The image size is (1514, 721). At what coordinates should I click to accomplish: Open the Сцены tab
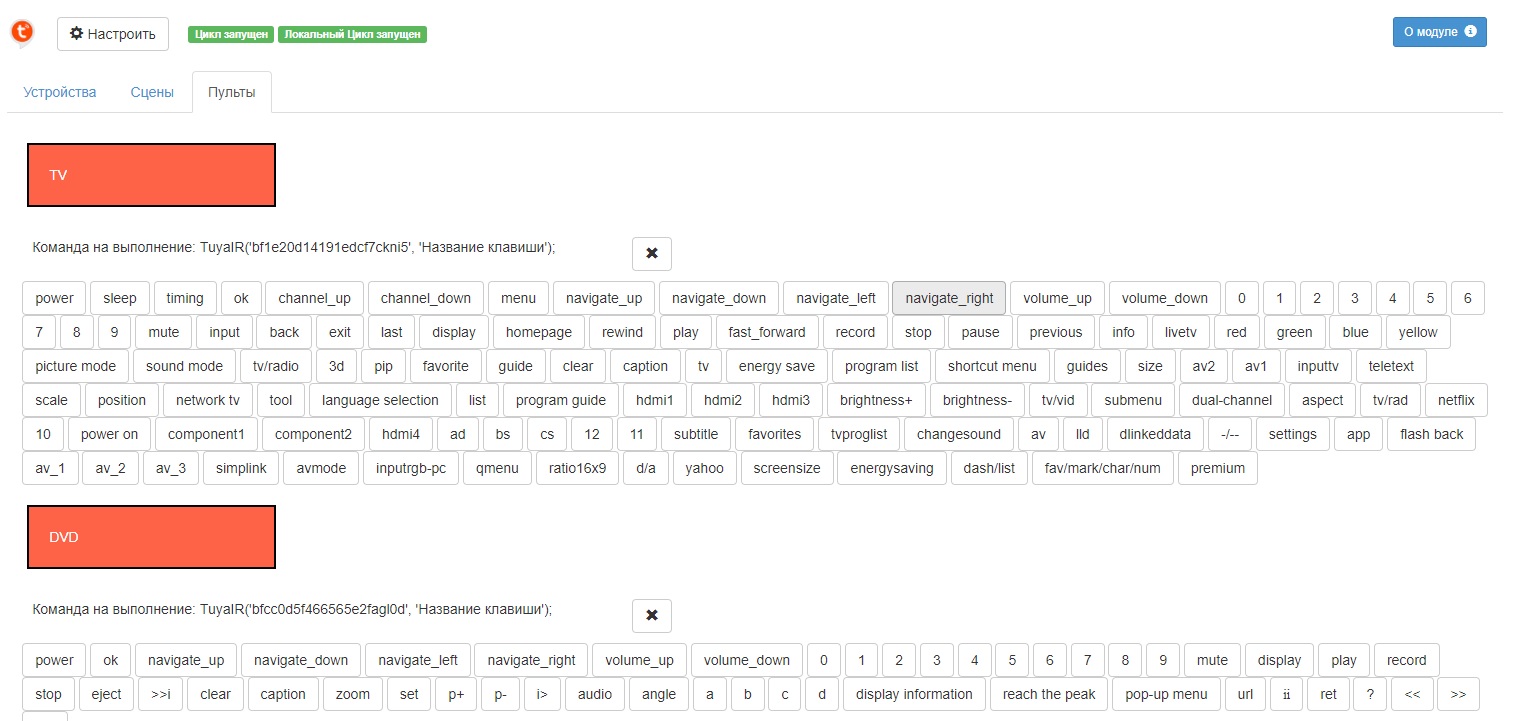[x=152, y=92]
